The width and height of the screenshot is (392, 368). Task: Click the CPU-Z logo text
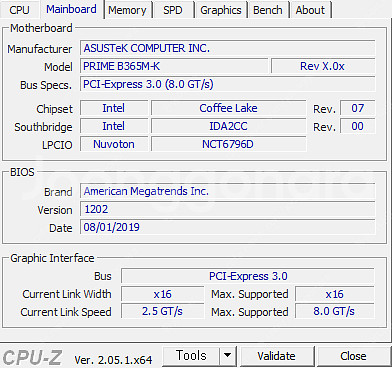tap(32, 357)
